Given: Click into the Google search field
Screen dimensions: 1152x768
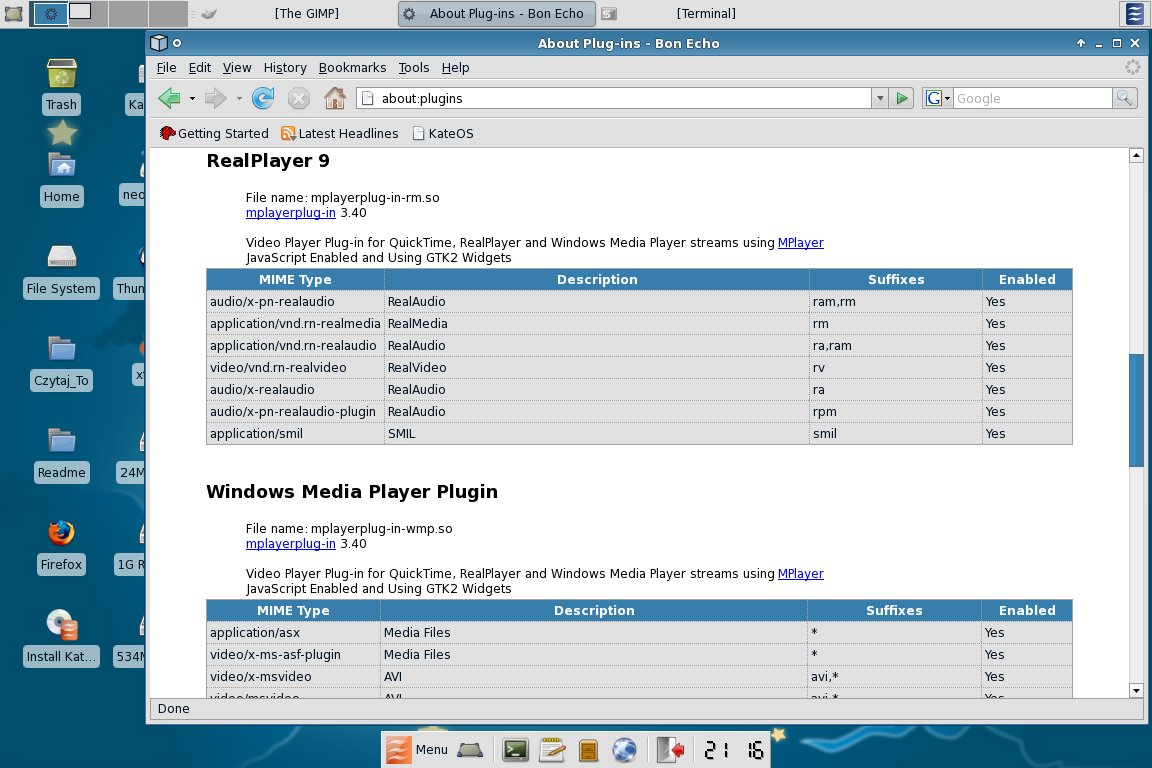Looking at the screenshot, I should click(x=1032, y=98).
